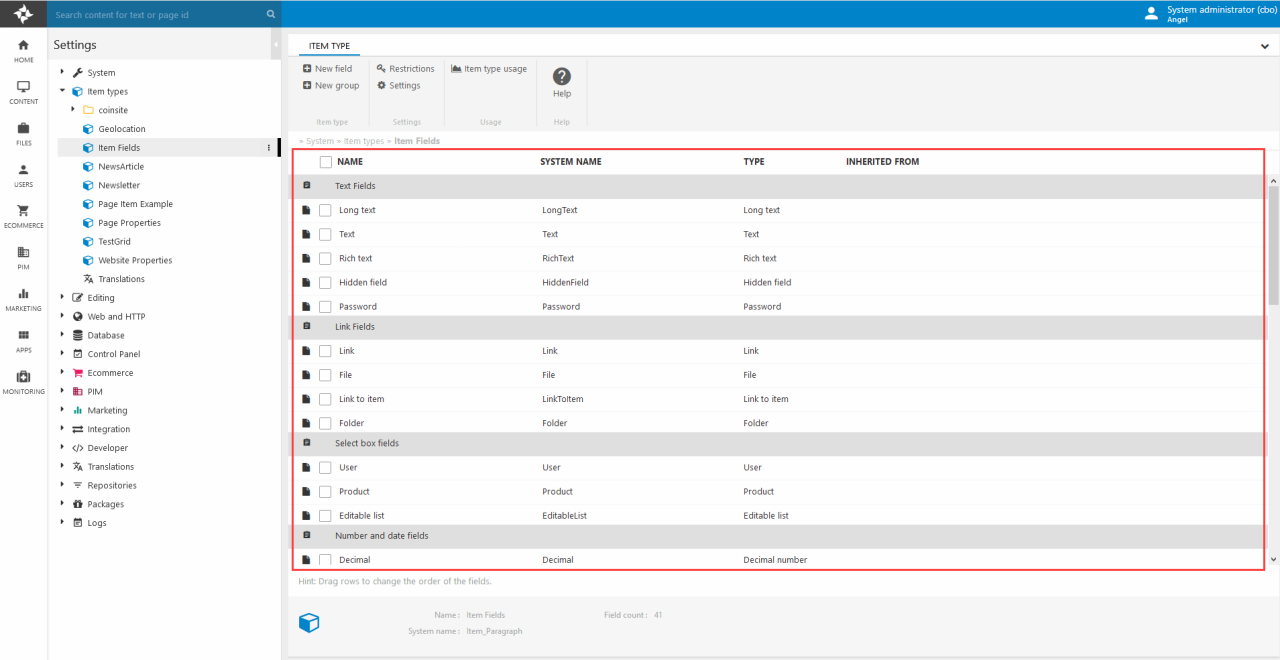The height and width of the screenshot is (660, 1280).
Task: Click the Monitoring icon in left navigation
Action: click(x=23, y=377)
